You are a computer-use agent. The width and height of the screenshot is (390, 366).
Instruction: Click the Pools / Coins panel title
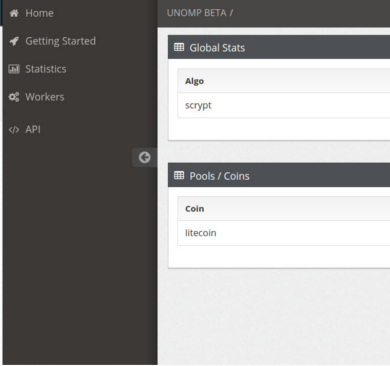point(220,176)
